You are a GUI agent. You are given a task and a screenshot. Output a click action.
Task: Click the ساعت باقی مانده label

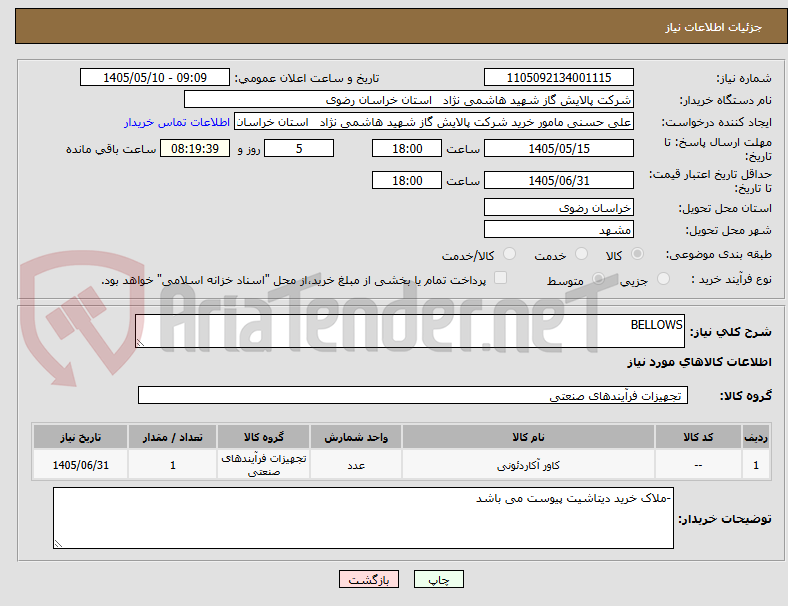111,149
